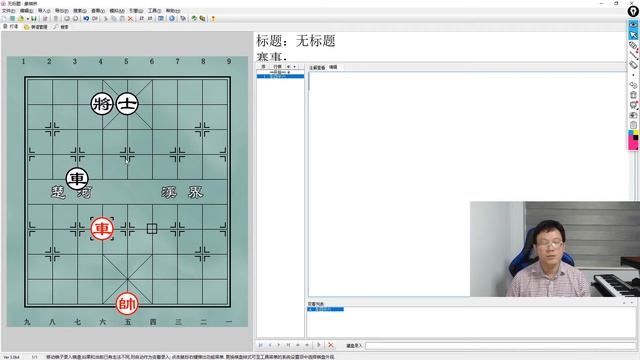The height and width of the screenshot is (360, 640).
Task: Click the trash can icon in annotation toolbar
Action: click(633, 95)
